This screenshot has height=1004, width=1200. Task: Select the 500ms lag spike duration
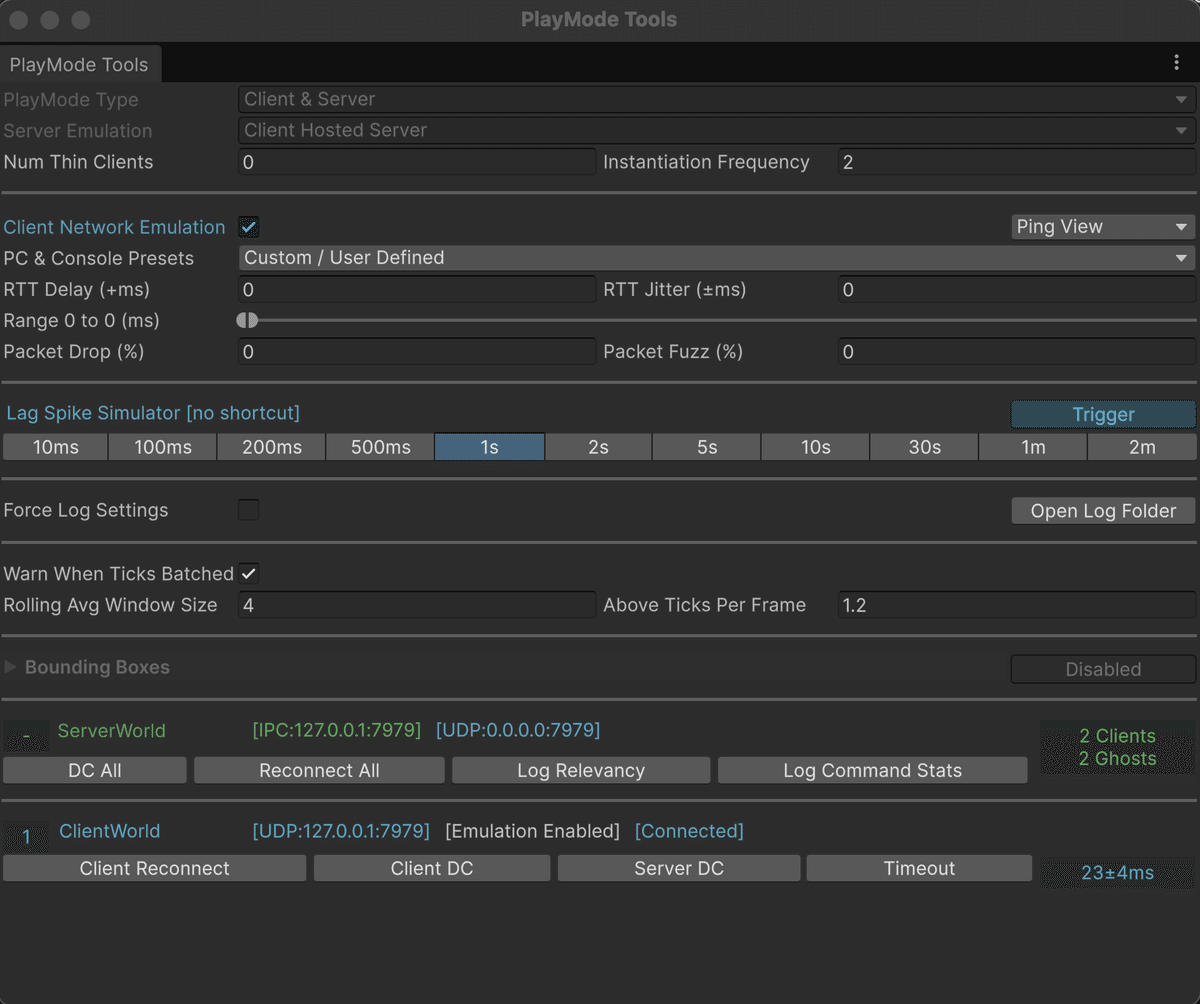point(380,446)
